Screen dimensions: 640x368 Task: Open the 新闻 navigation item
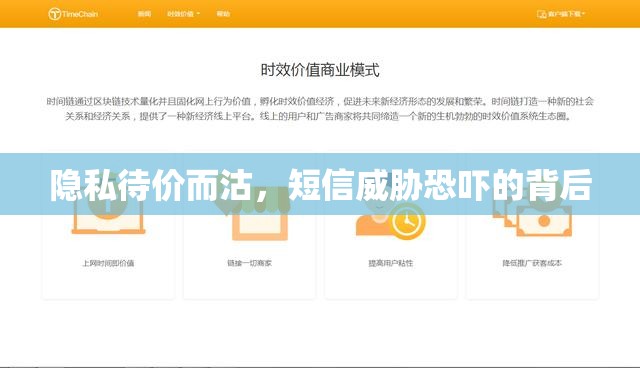pos(144,14)
